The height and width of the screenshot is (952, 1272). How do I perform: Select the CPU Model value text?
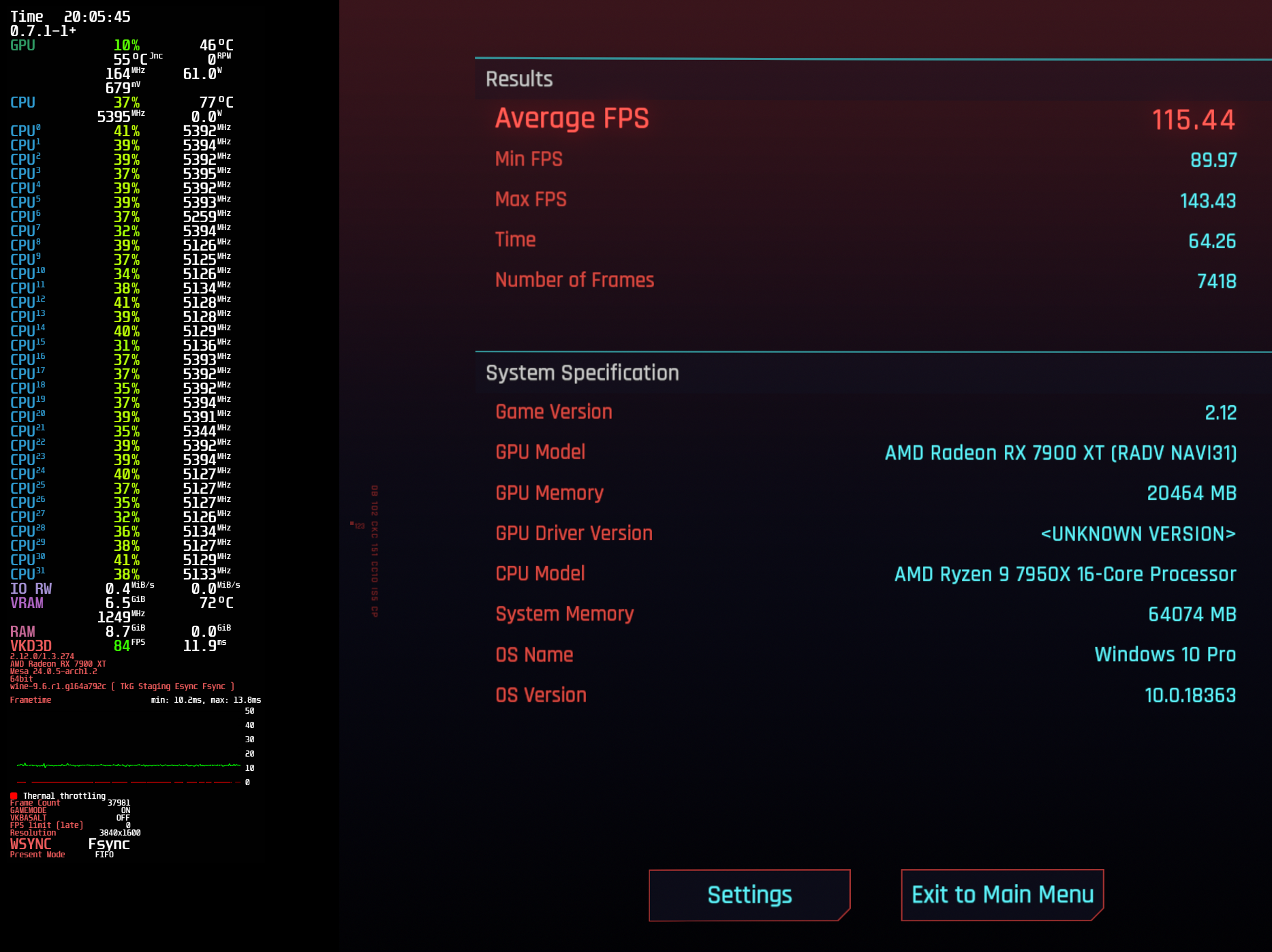(x=1065, y=574)
